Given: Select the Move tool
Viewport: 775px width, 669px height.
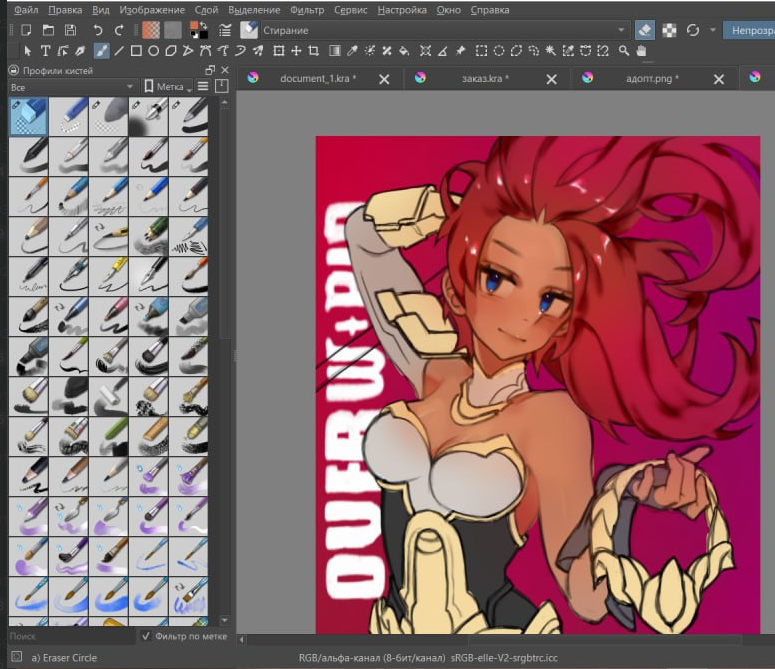Looking at the screenshot, I should pos(296,51).
